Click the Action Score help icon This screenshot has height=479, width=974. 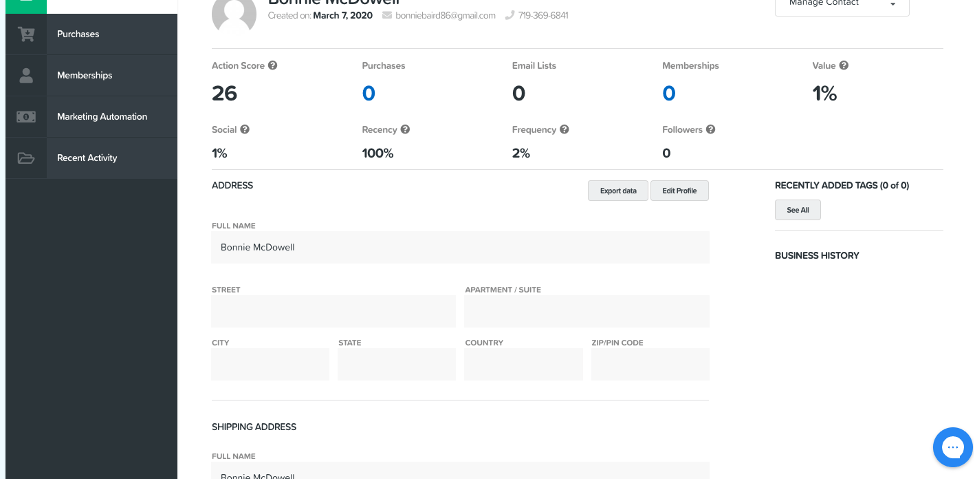[x=273, y=66]
